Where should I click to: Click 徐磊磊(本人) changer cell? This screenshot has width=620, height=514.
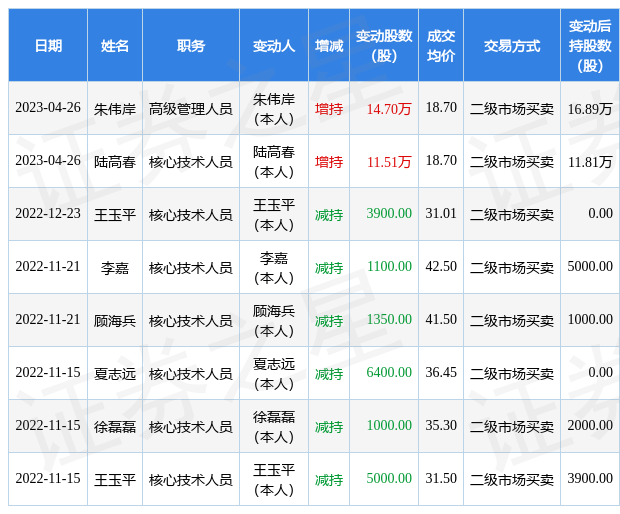[274, 427]
